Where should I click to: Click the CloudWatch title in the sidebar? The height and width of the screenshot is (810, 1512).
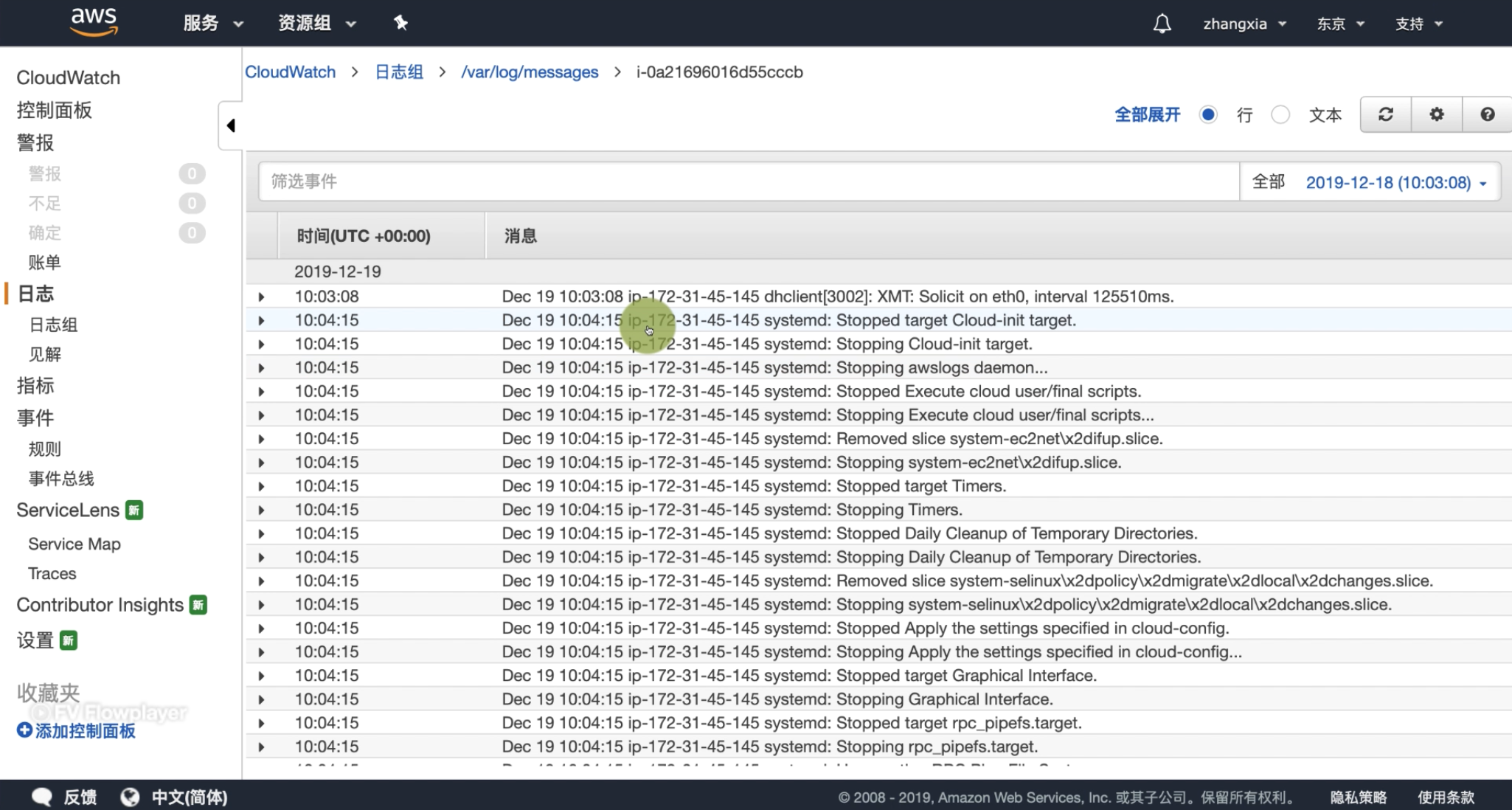[x=68, y=77]
